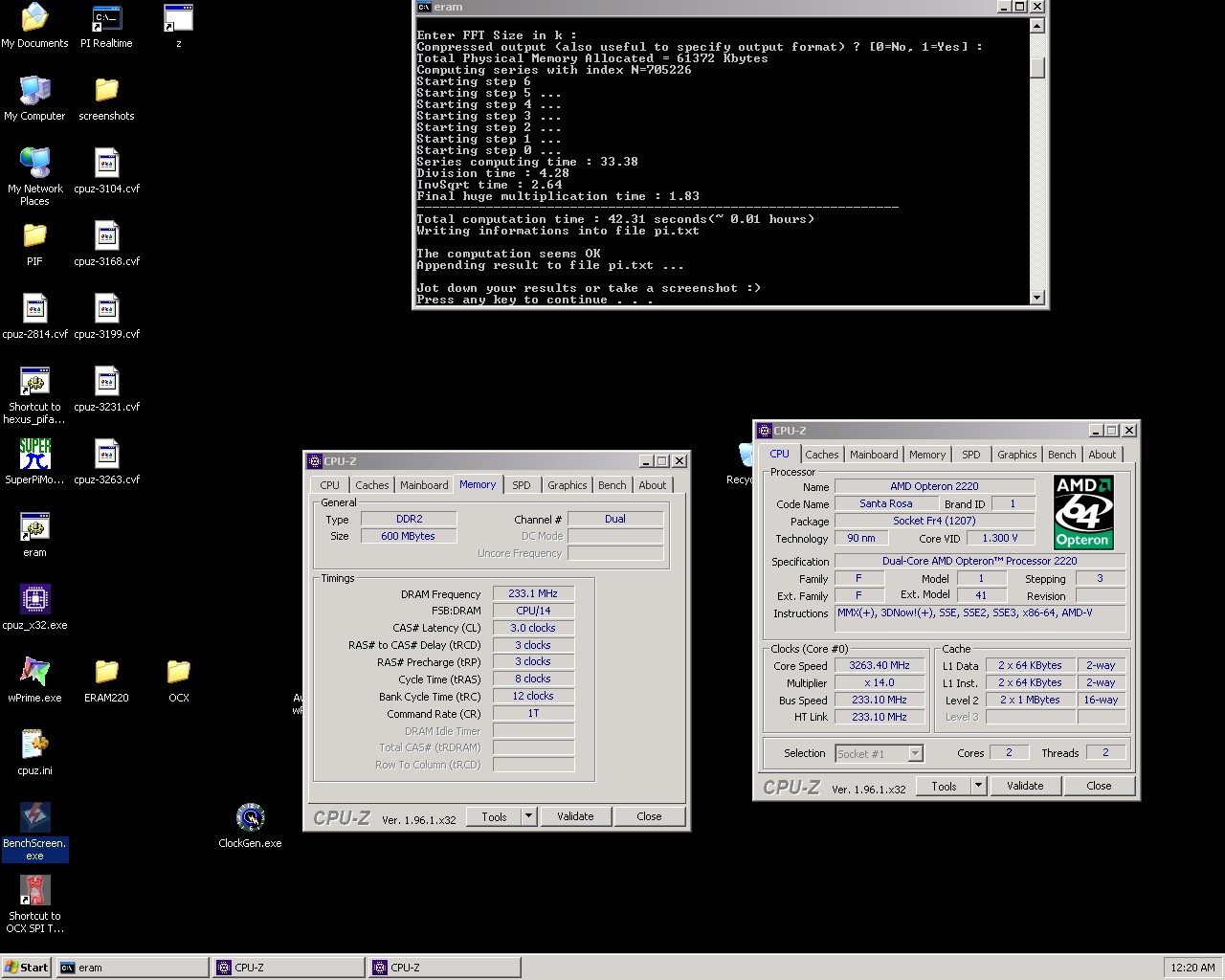The image size is (1225, 980).
Task: Open My Computer icon
Action: (34, 99)
